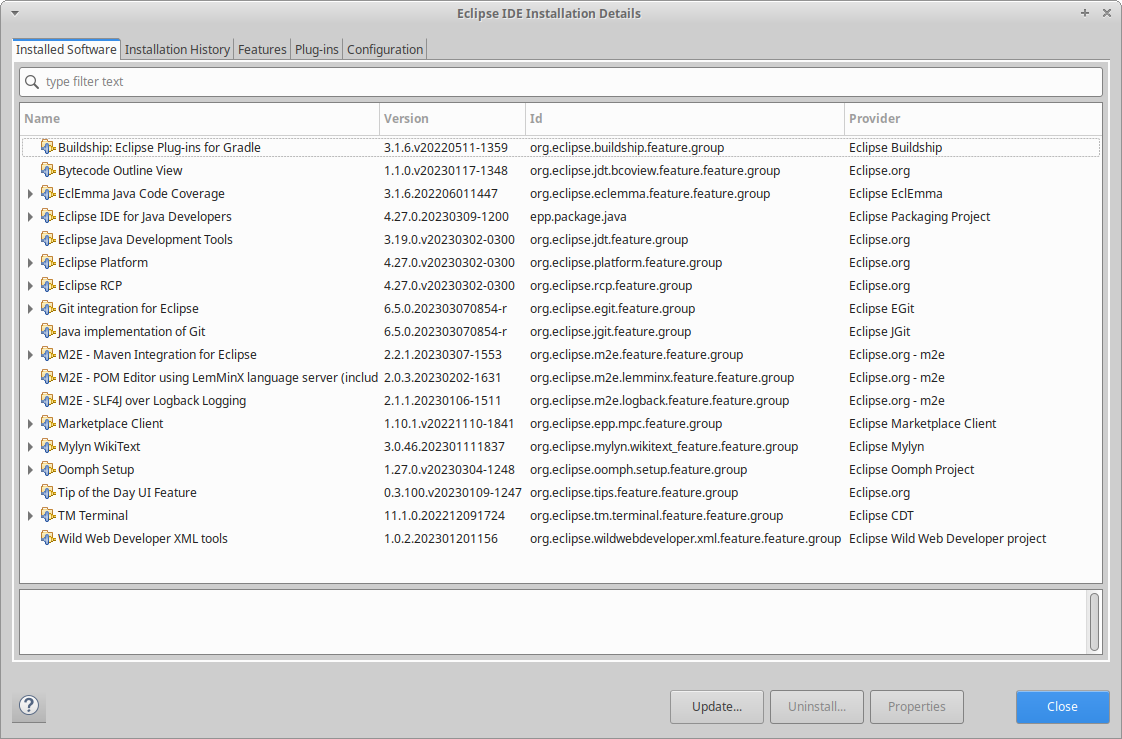The height and width of the screenshot is (739, 1122).
Task: Click the search magnifier icon in filter box
Action: 31,82
